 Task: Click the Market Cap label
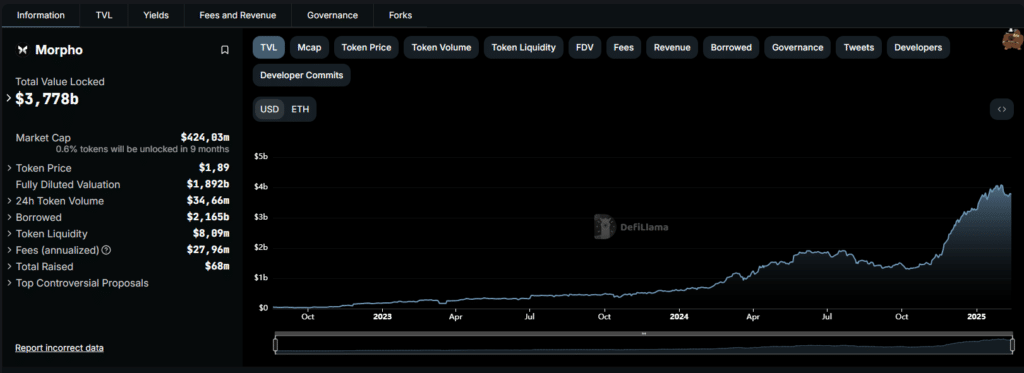(x=43, y=138)
